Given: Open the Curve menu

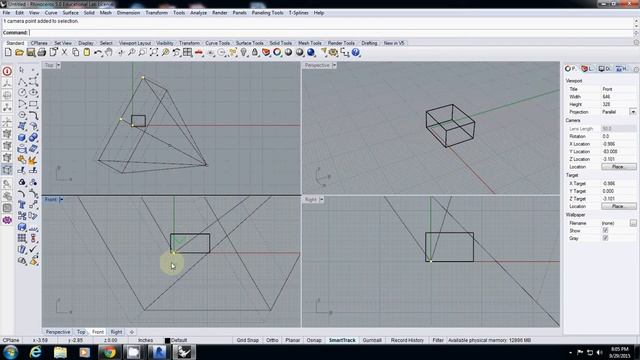Looking at the screenshot, I should point(51,13).
